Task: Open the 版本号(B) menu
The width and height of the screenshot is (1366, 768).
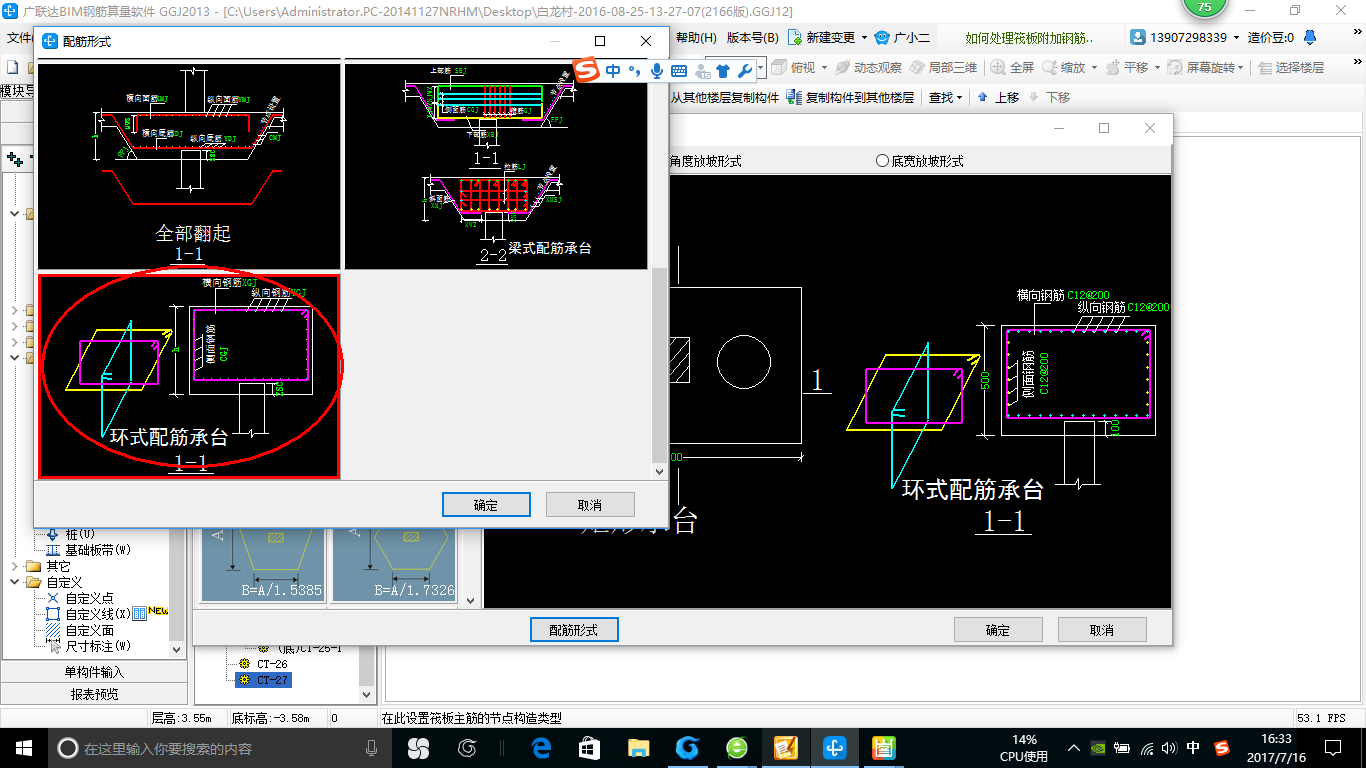Action: pos(752,38)
